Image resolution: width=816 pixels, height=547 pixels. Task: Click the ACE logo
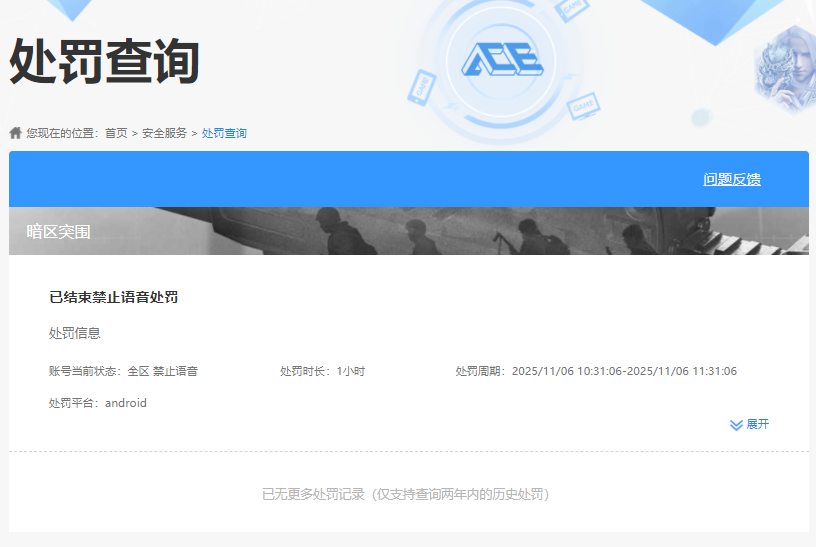(502, 59)
